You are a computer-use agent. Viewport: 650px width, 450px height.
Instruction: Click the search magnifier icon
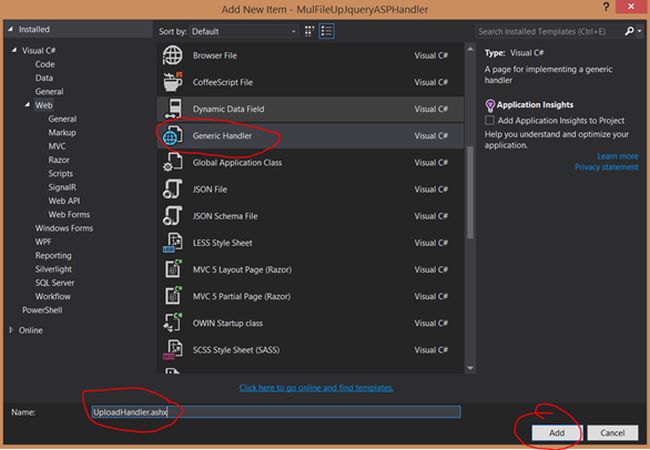pos(629,31)
